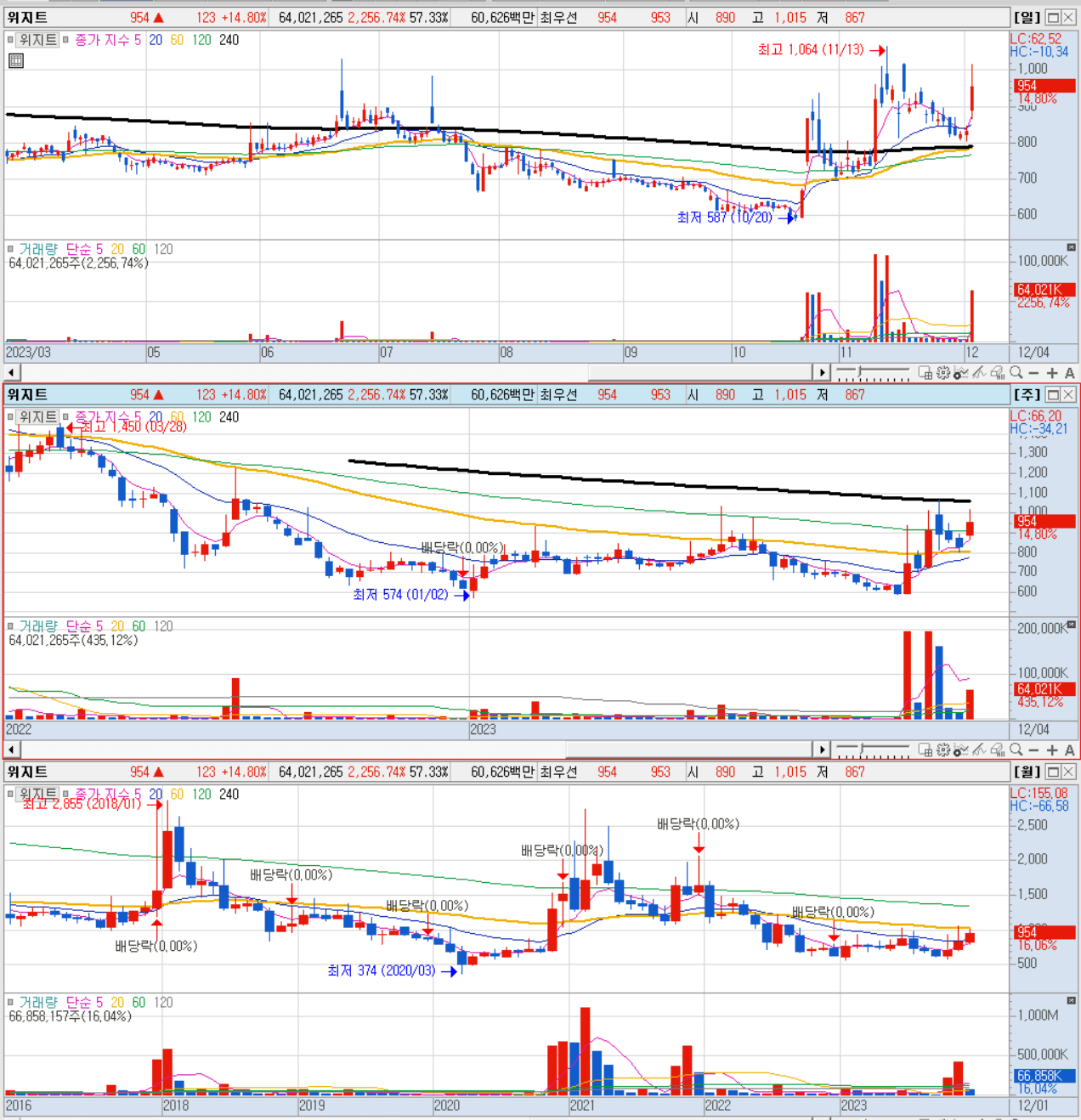
Task: Toggle square before 위지트 in monthly chart
Action: point(11,794)
